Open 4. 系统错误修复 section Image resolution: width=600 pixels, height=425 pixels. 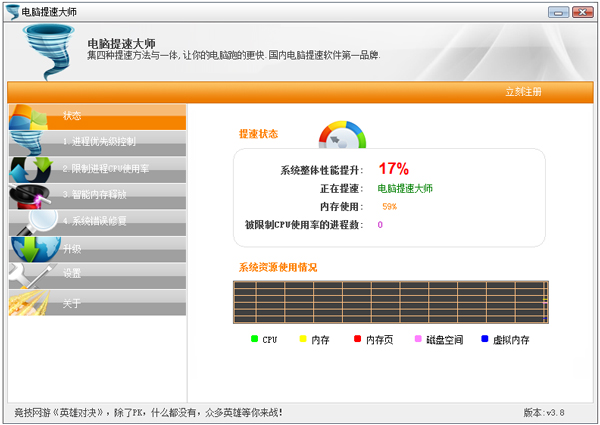pyautogui.click(x=98, y=222)
